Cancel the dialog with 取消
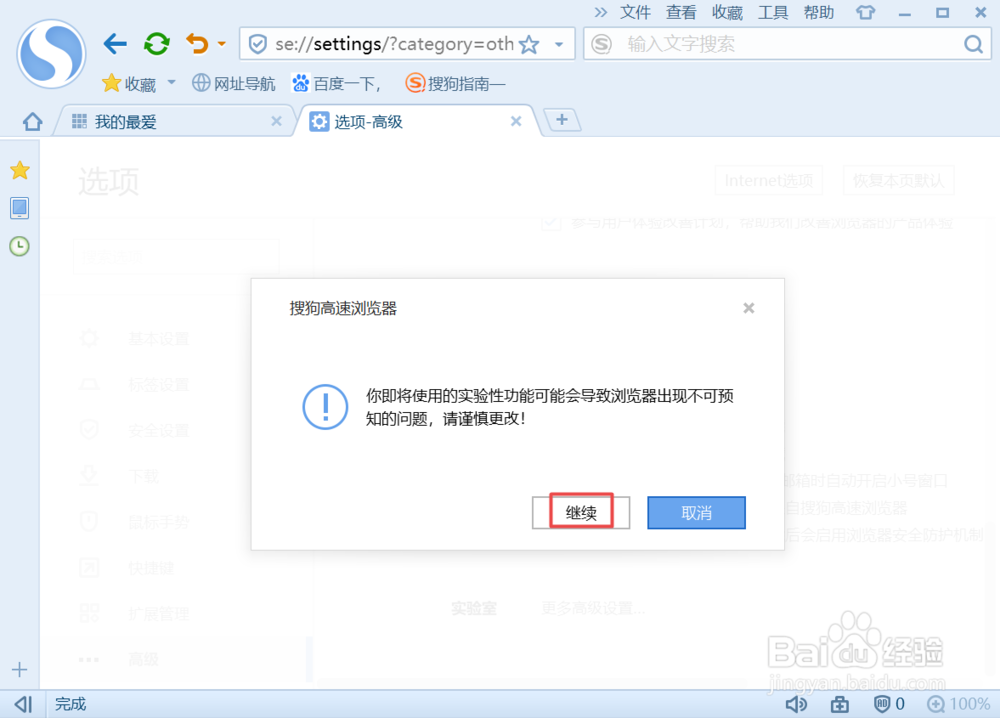Screen dimensions: 1000x718 696,512
